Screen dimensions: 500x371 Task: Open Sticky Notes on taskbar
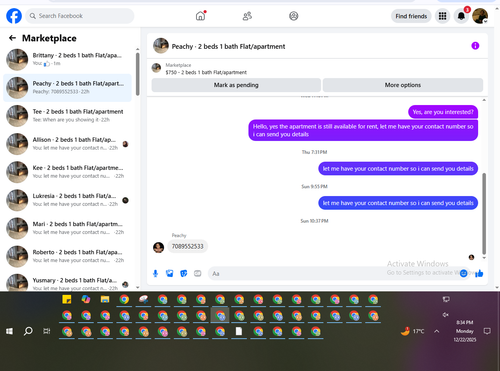point(67,299)
